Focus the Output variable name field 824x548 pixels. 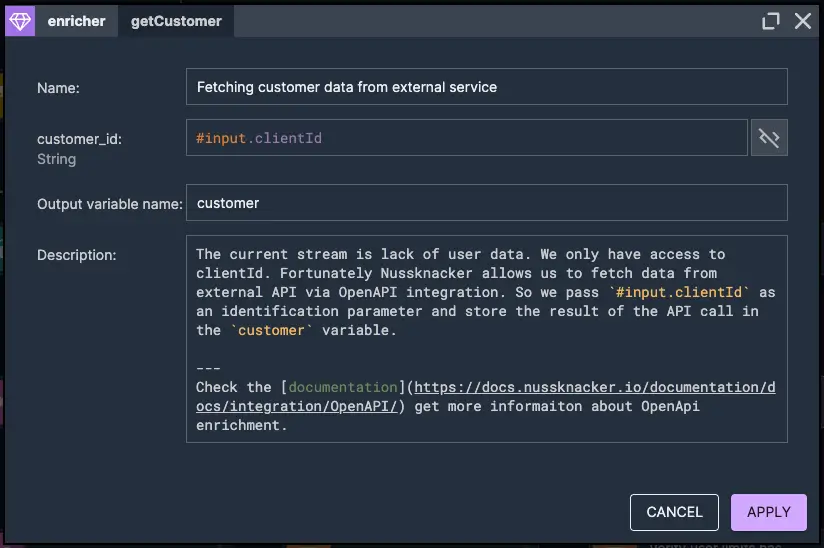[x=487, y=203]
